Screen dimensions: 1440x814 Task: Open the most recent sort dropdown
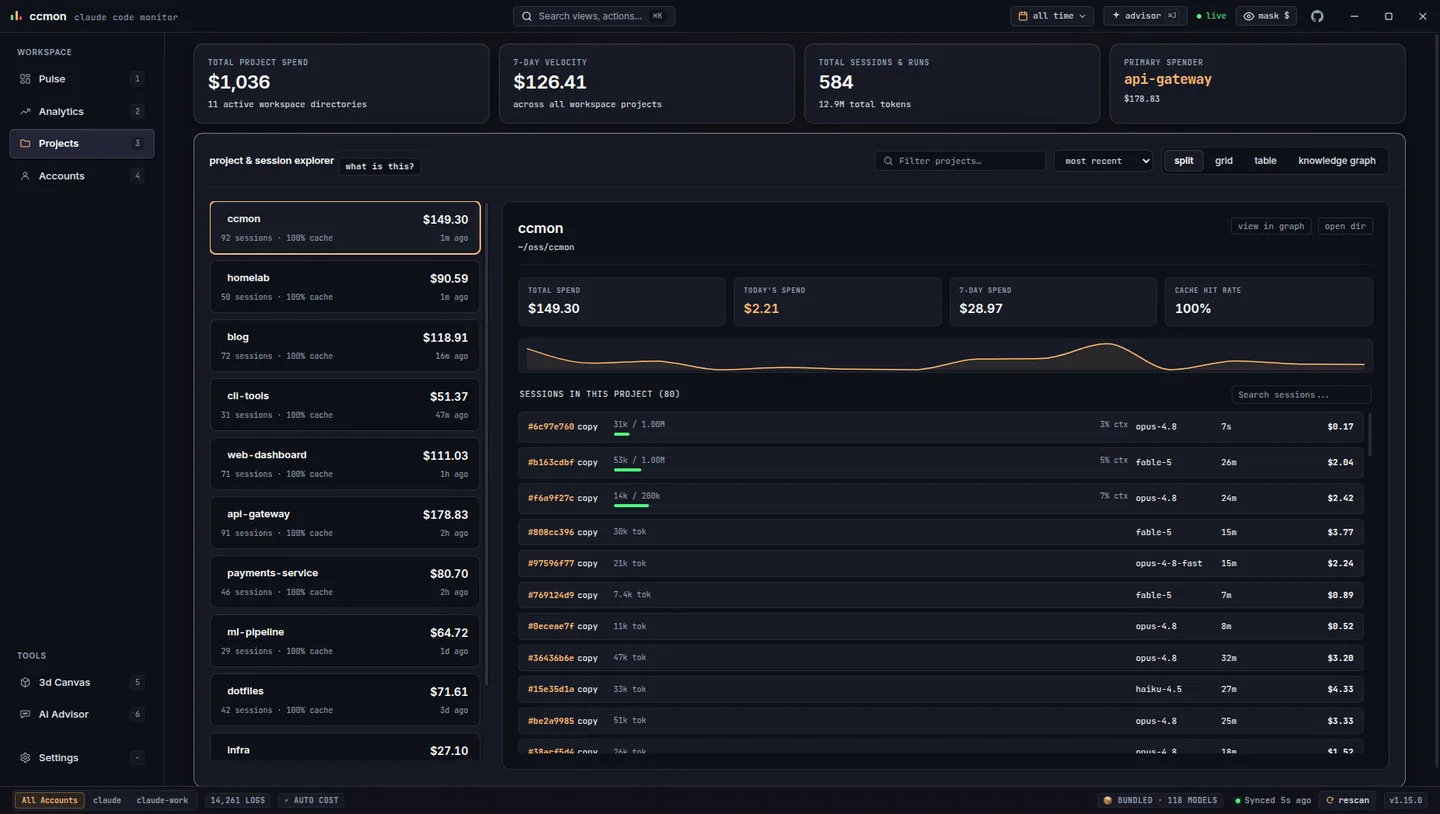1103,161
